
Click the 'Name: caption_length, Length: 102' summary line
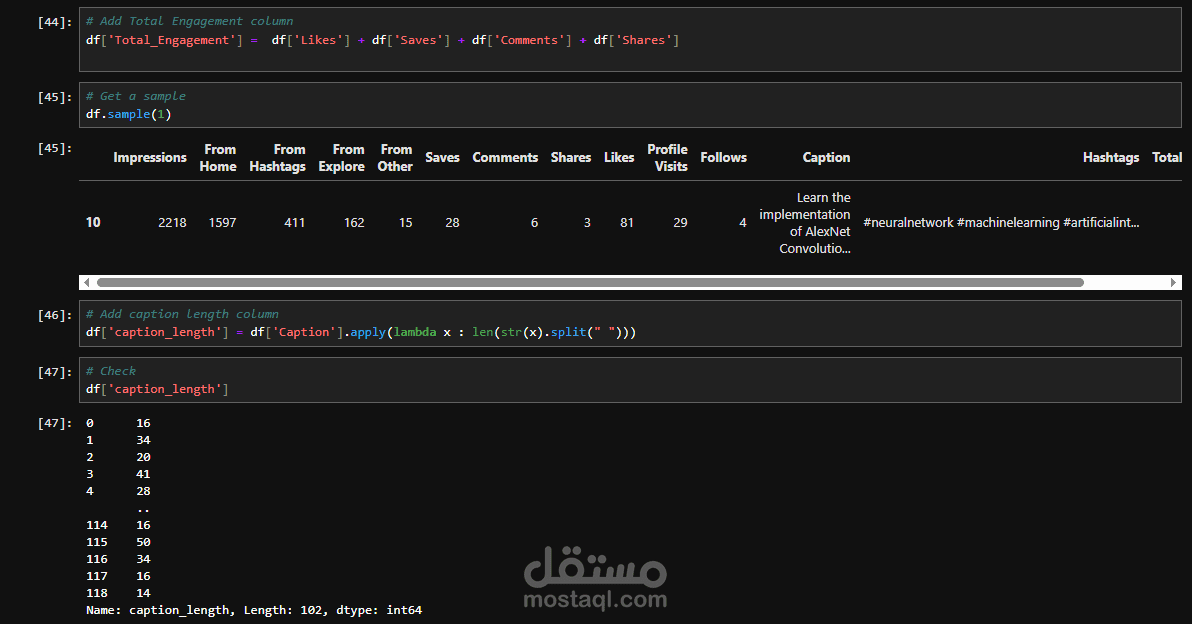click(254, 610)
